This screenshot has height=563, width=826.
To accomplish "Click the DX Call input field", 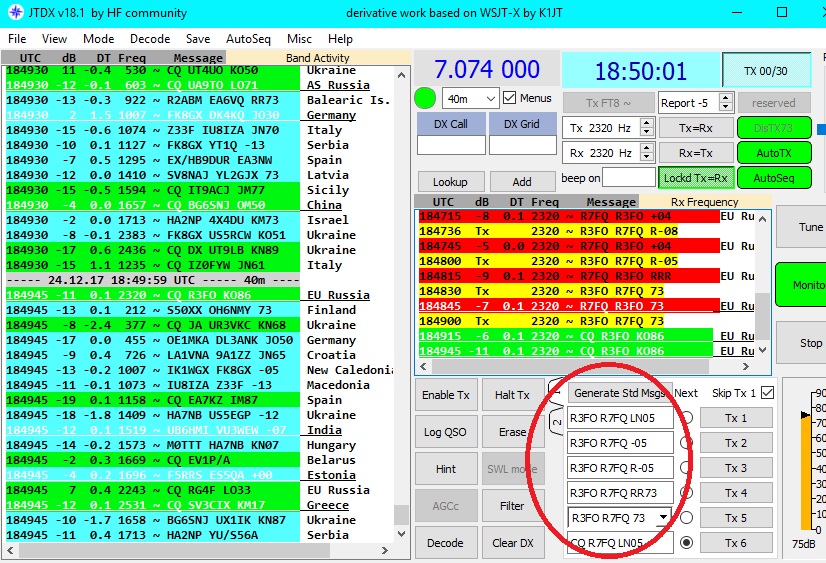I will tap(449, 146).
